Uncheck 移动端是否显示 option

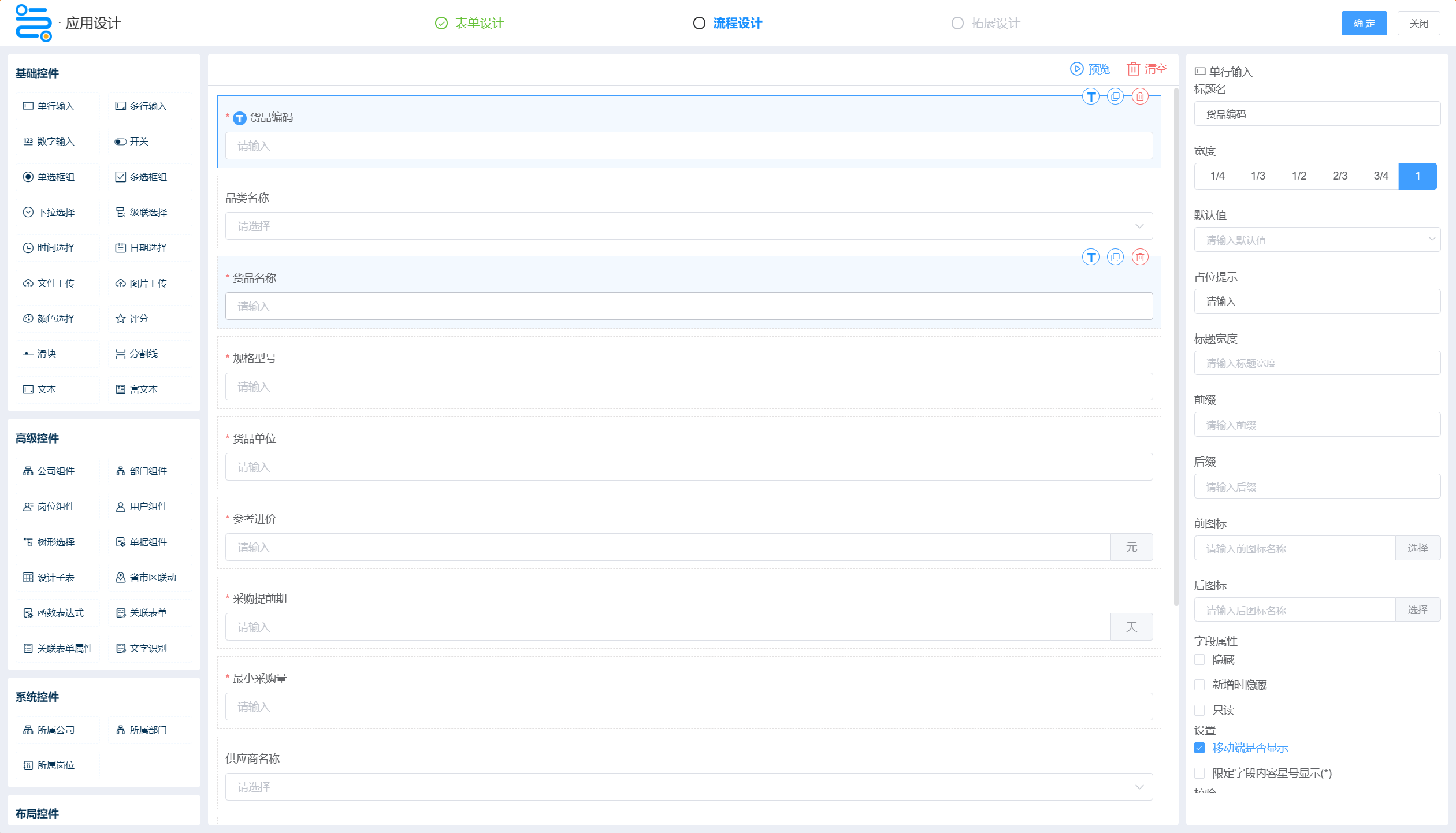pyautogui.click(x=1199, y=748)
